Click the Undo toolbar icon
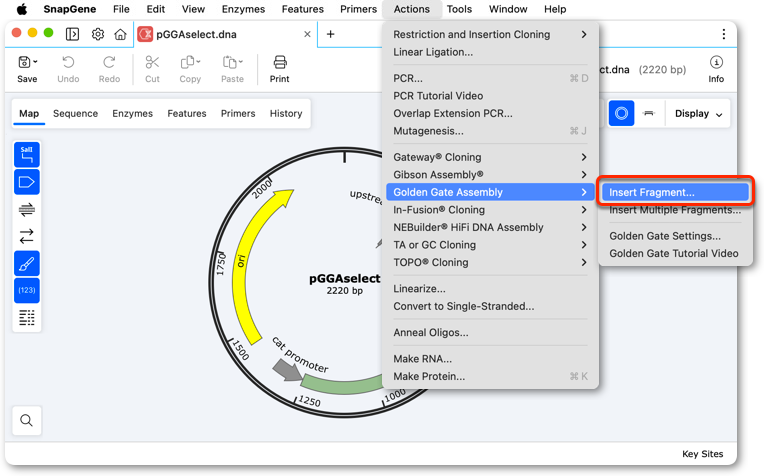764x476 pixels. click(68, 62)
